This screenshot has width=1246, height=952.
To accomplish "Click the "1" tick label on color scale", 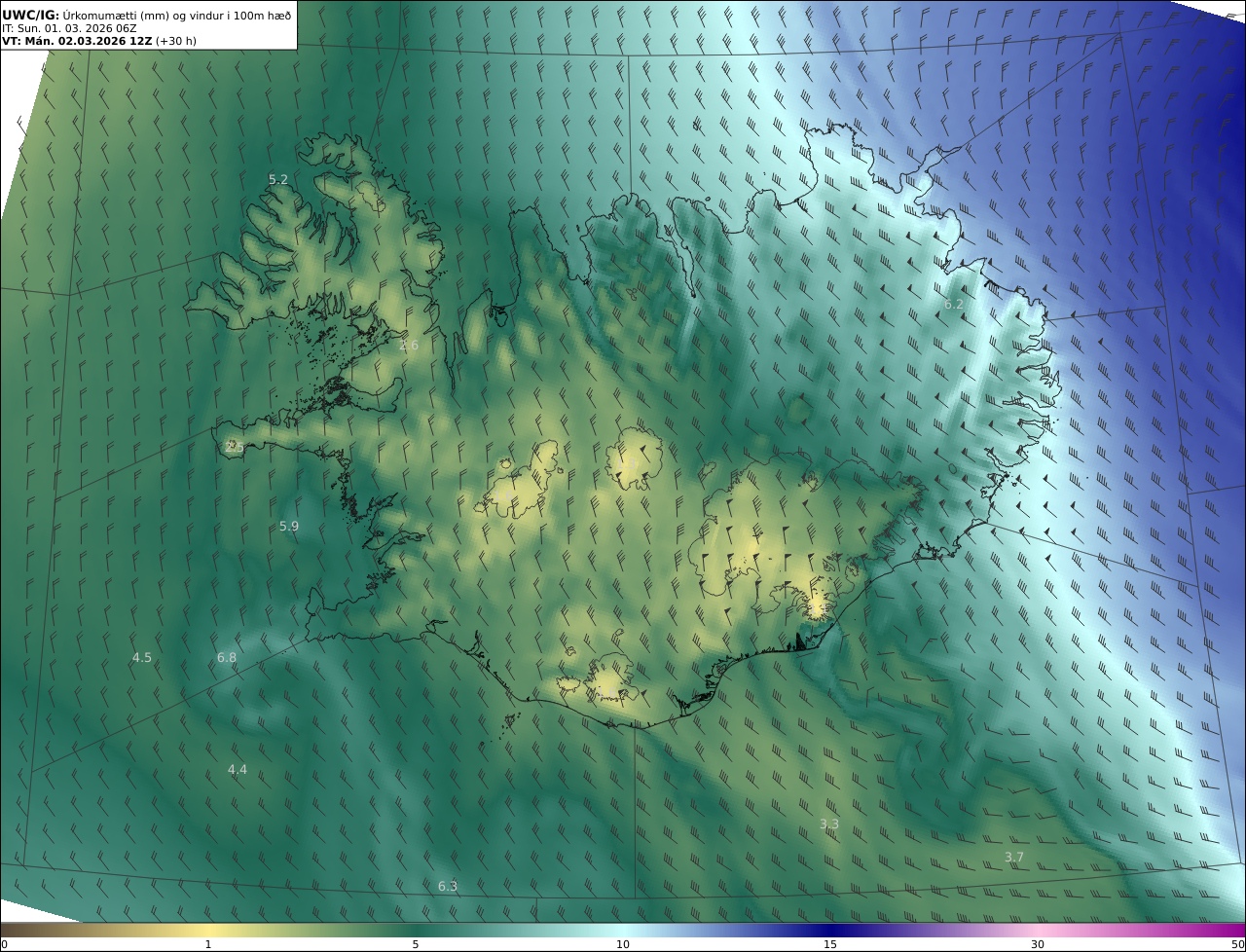I will click(208, 944).
